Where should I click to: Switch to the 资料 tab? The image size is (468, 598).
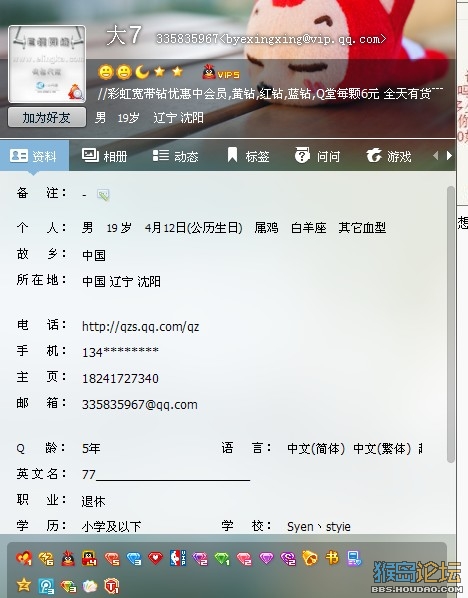[34, 156]
